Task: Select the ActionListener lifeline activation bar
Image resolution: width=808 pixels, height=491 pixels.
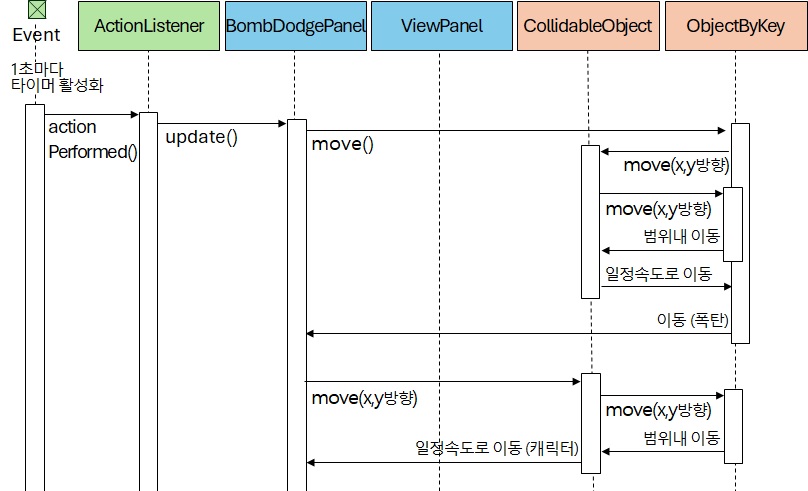Action: [x=148, y=300]
